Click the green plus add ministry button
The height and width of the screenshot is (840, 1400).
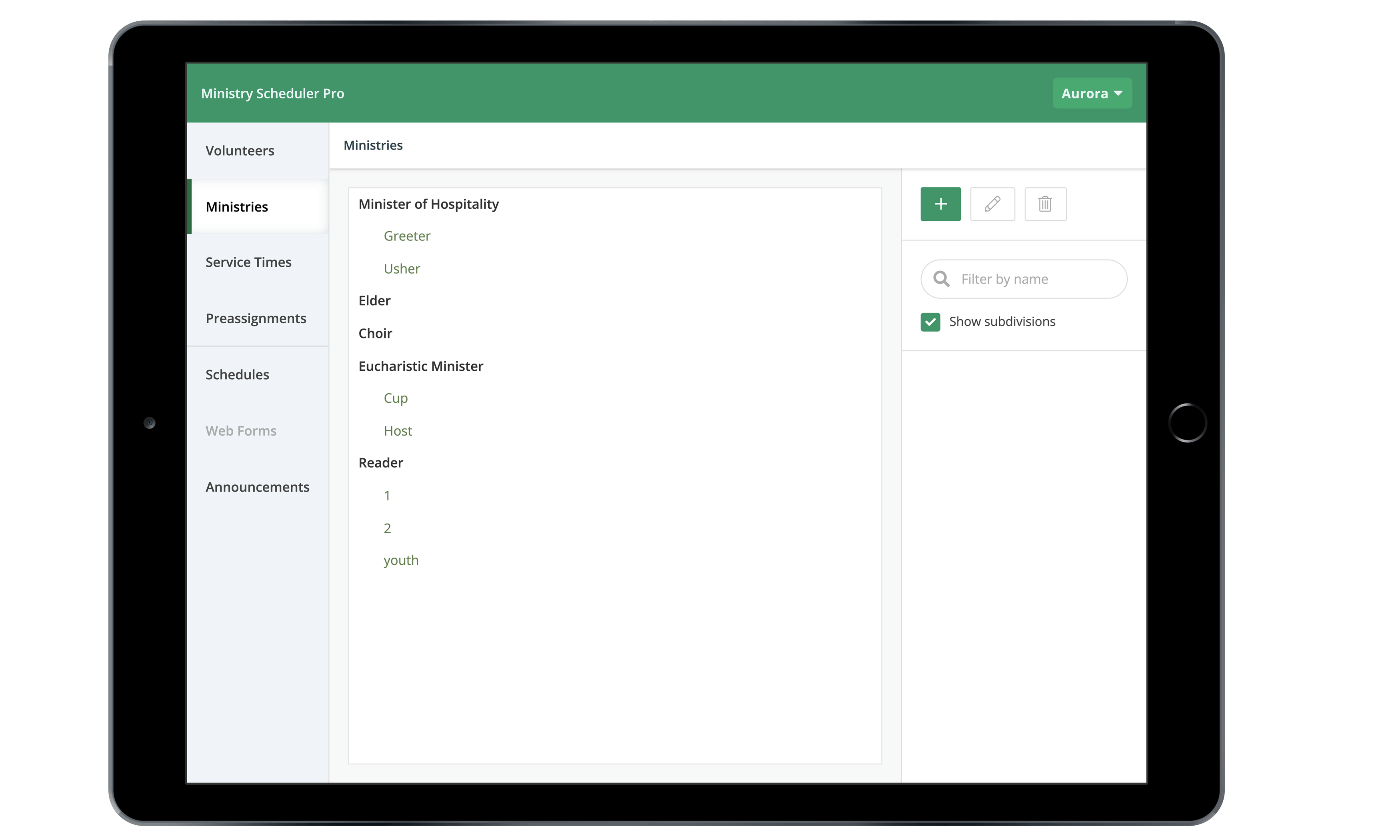940,204
